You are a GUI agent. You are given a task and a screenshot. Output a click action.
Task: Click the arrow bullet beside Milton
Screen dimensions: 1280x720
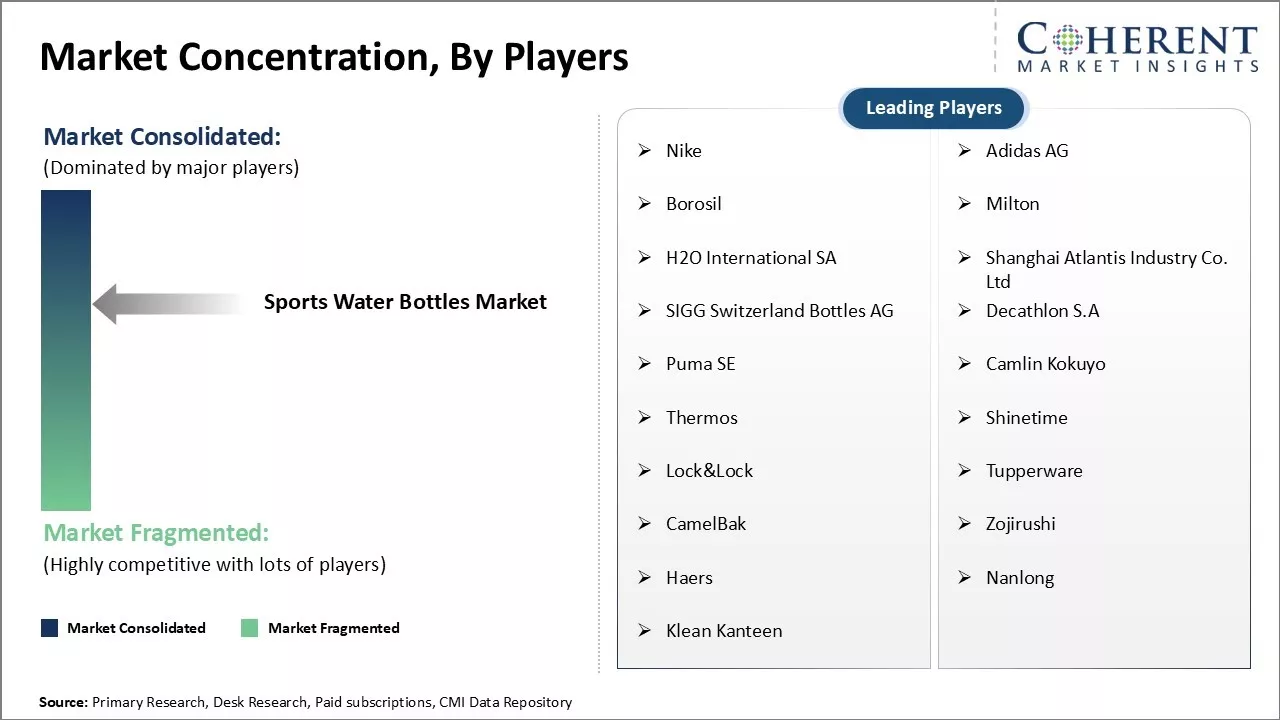coord(965,204)
